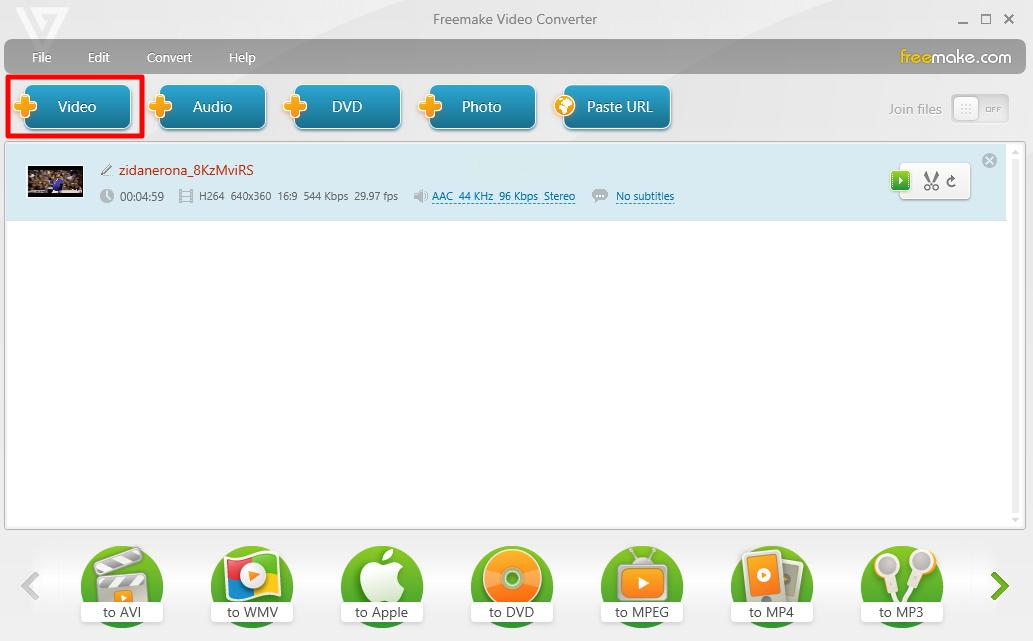
Task: Minimize the Freemake Video Converter window
Action: [x=963, y=20]
